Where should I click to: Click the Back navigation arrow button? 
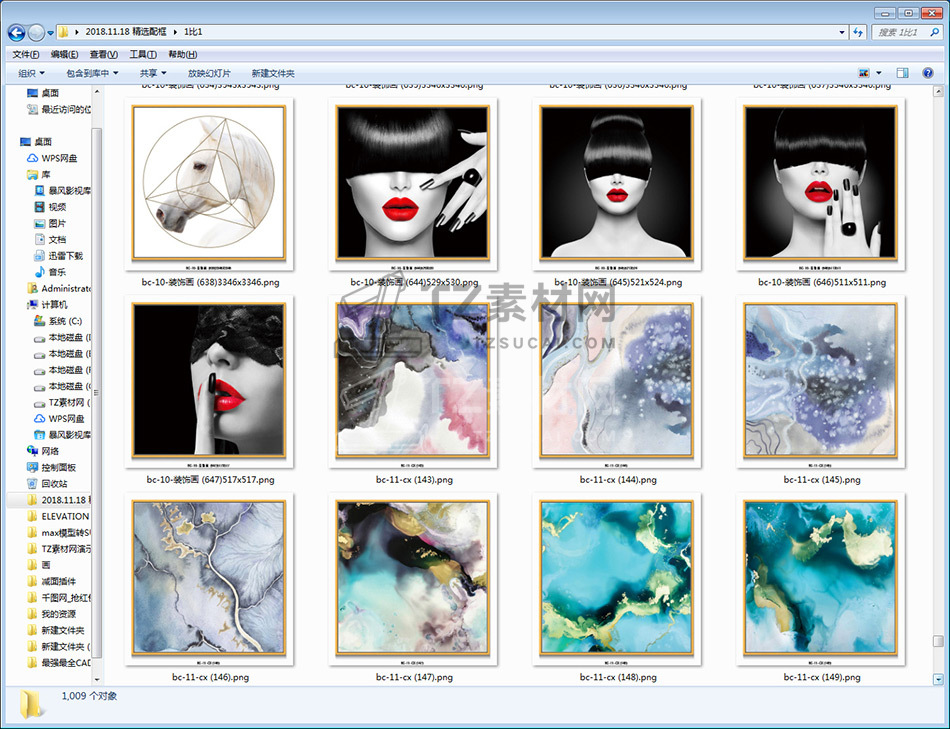coord(16,33)
